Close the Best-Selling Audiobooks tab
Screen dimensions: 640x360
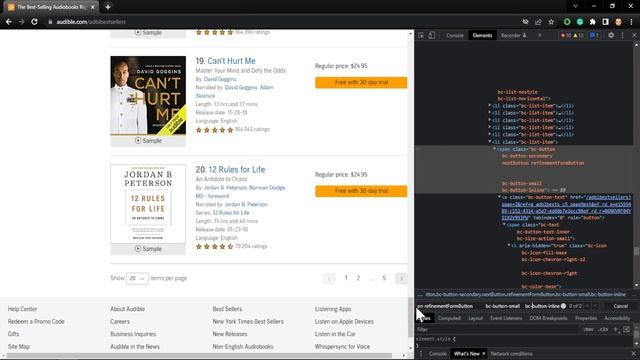pyautogui.click(x=93, y=7)
